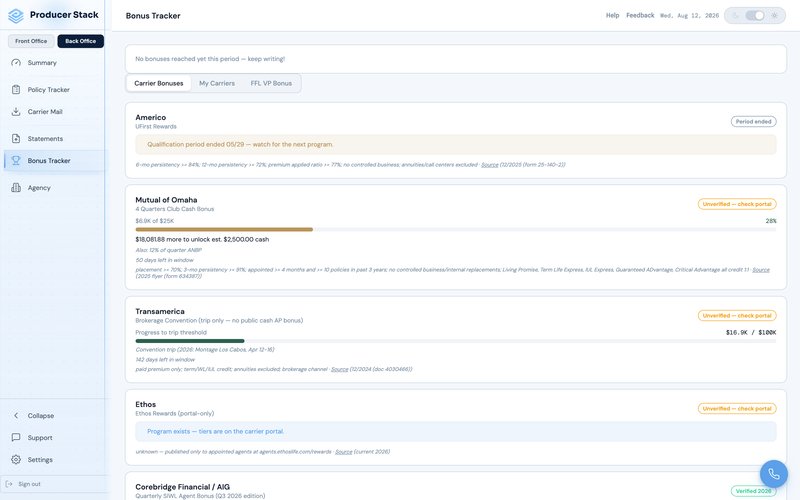Click the sun icon for light mode
Screen dimensions: 800x500
point(774,15)
